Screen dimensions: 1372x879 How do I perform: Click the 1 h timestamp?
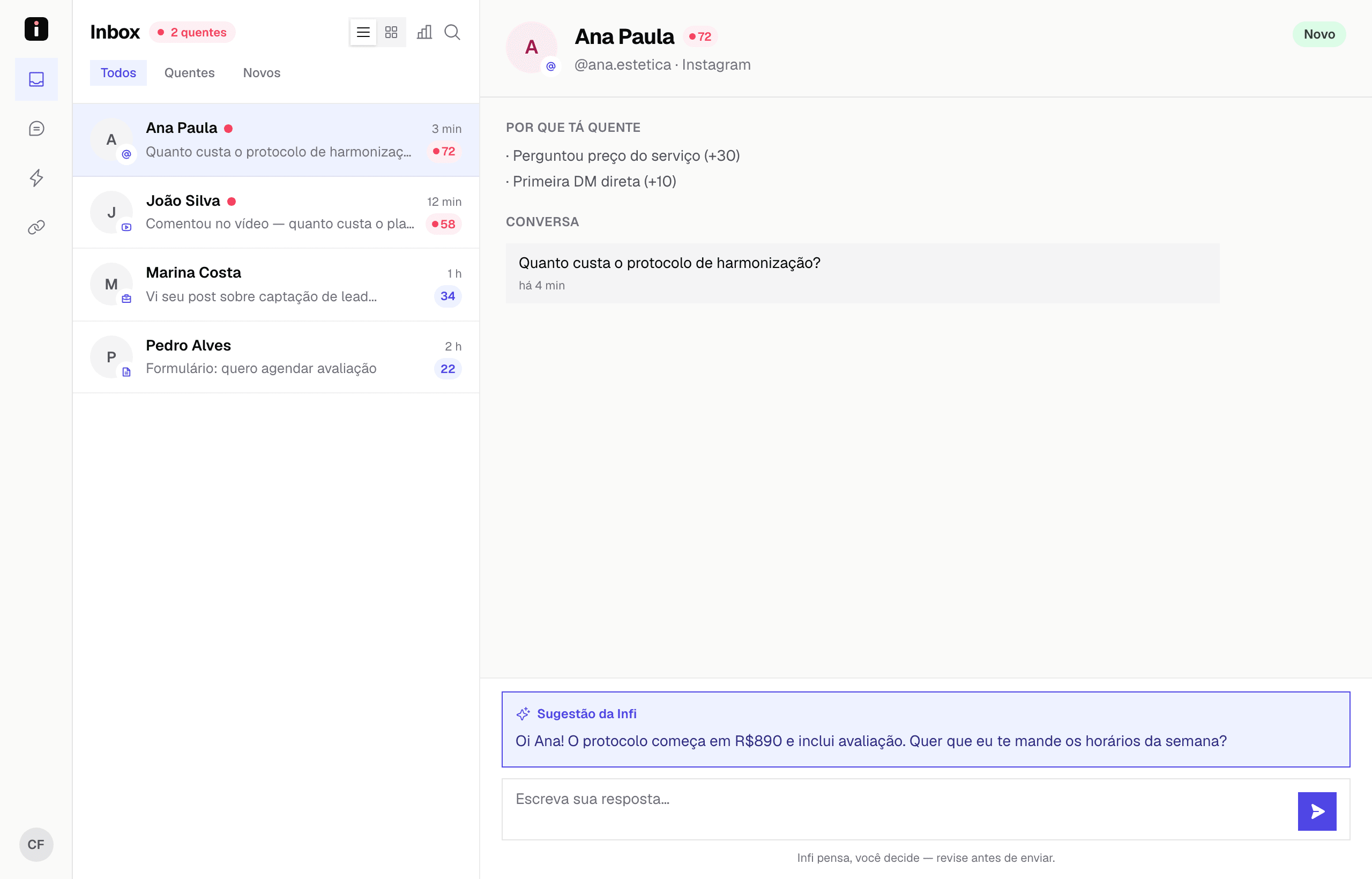454,273
